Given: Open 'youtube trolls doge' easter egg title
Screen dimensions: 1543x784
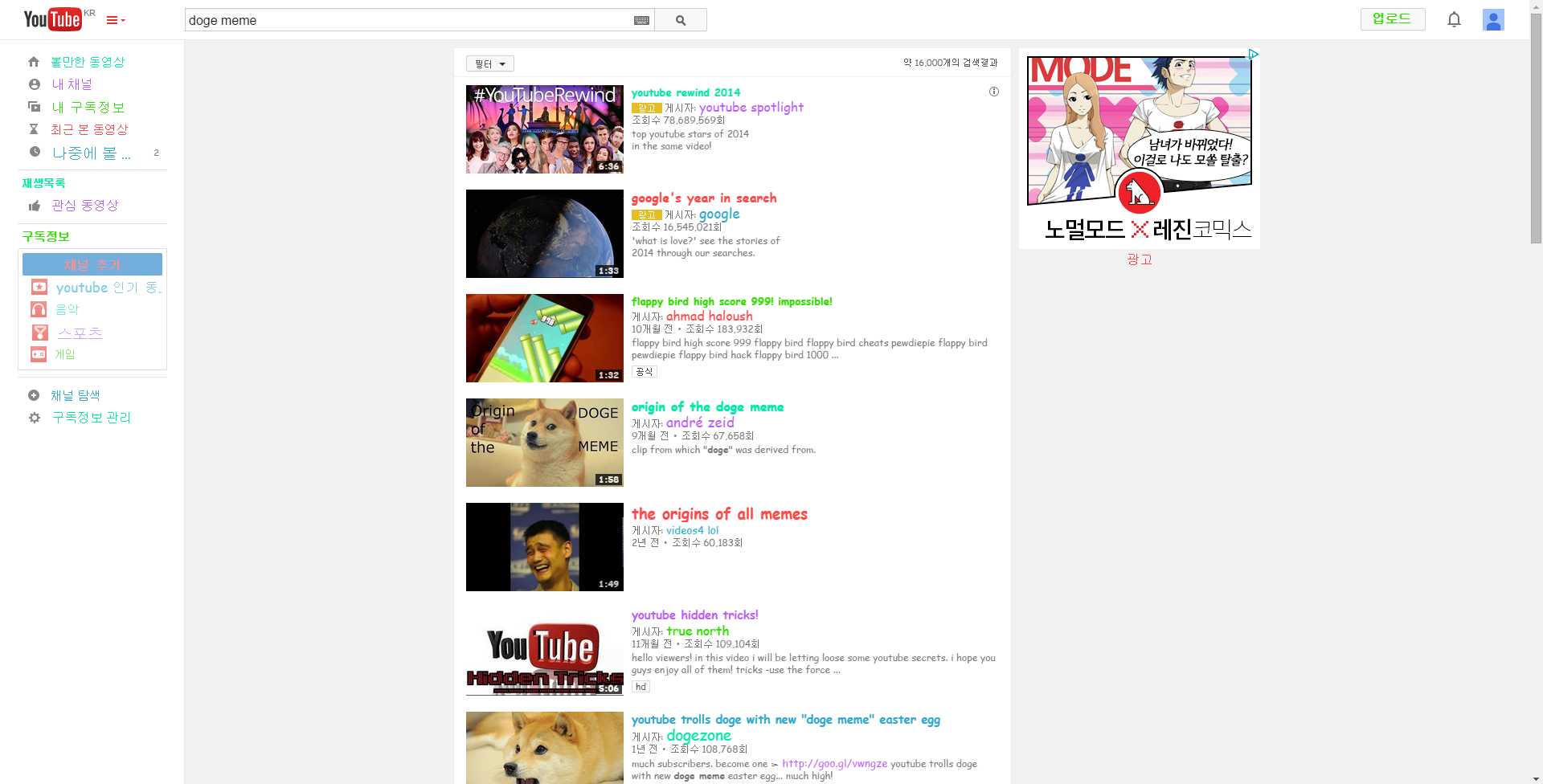Looking at the screenshot, I should click(x=786, y=720).
